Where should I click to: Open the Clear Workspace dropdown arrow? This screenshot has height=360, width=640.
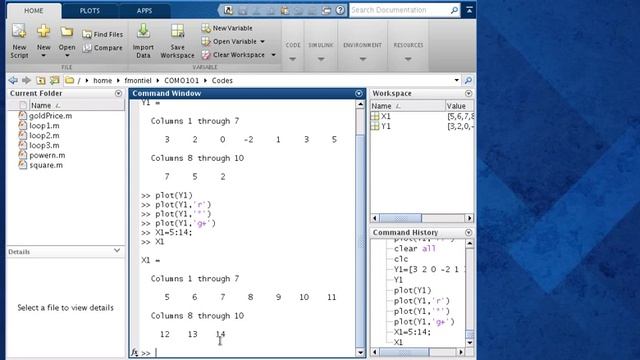[273, 55]
